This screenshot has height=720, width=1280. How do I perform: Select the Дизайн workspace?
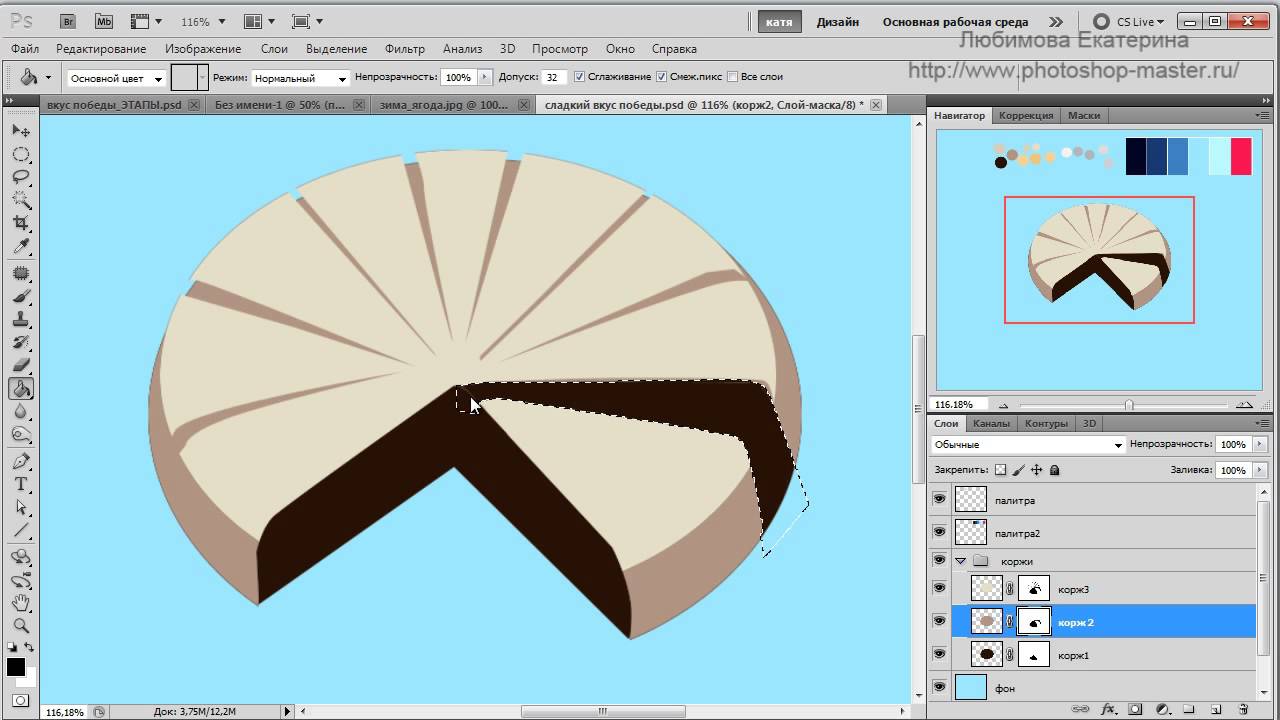pos(837,21)
